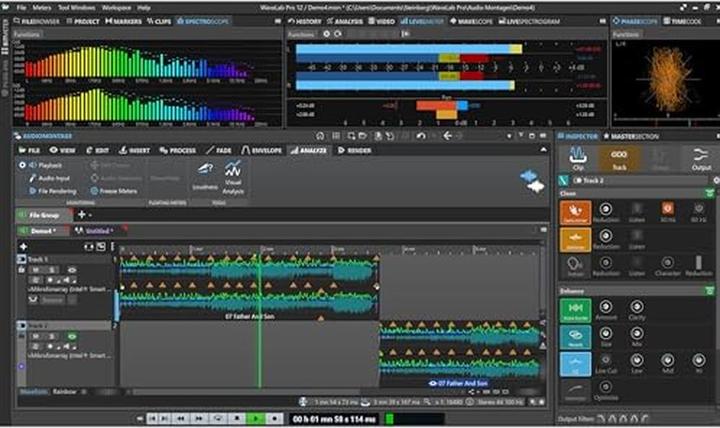Screen dimensions: 720x428
Task: Click the Maximizer Optimize knob
Action: coord(606,387)
